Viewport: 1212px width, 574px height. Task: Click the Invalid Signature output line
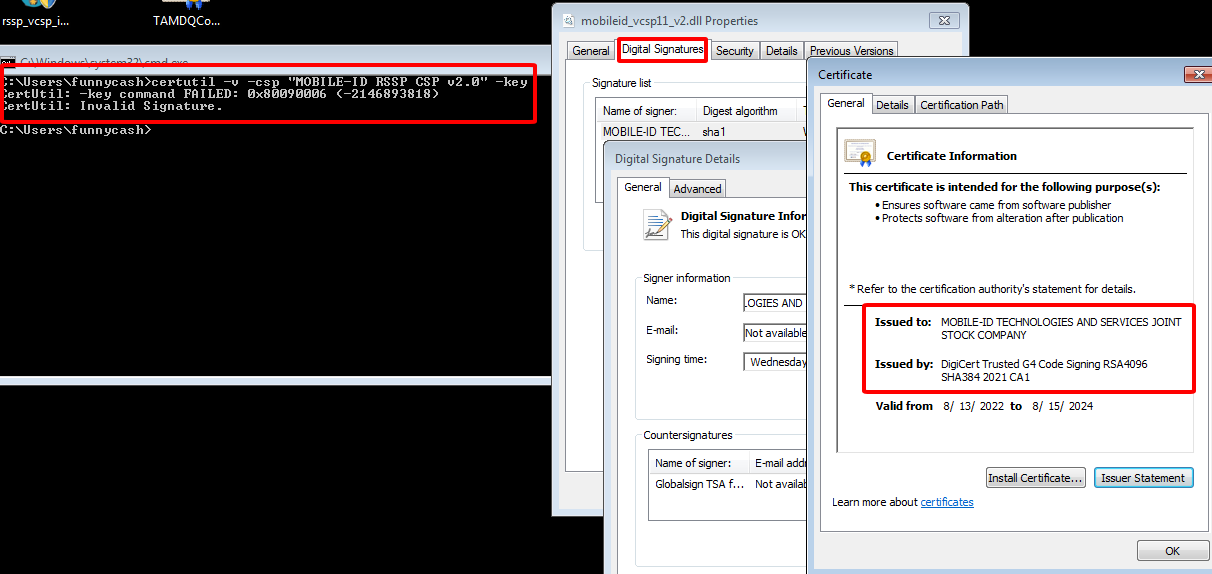[x=111, y=106]
